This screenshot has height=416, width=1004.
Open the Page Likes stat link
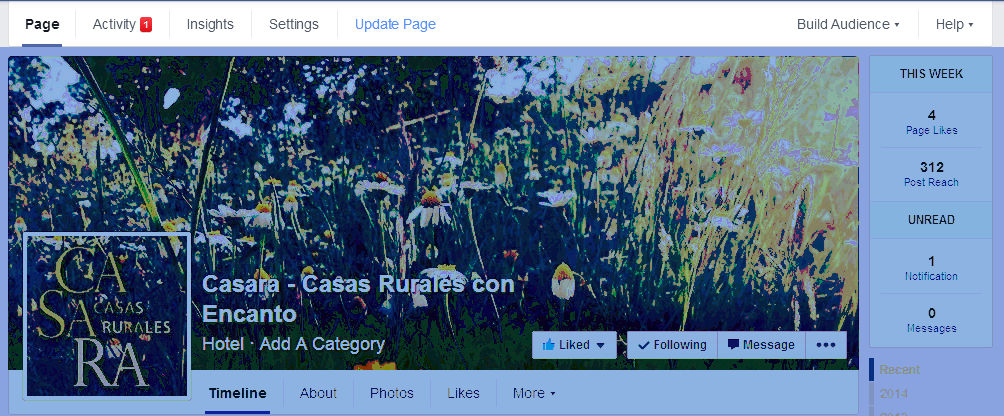click(x=932, y=131)
